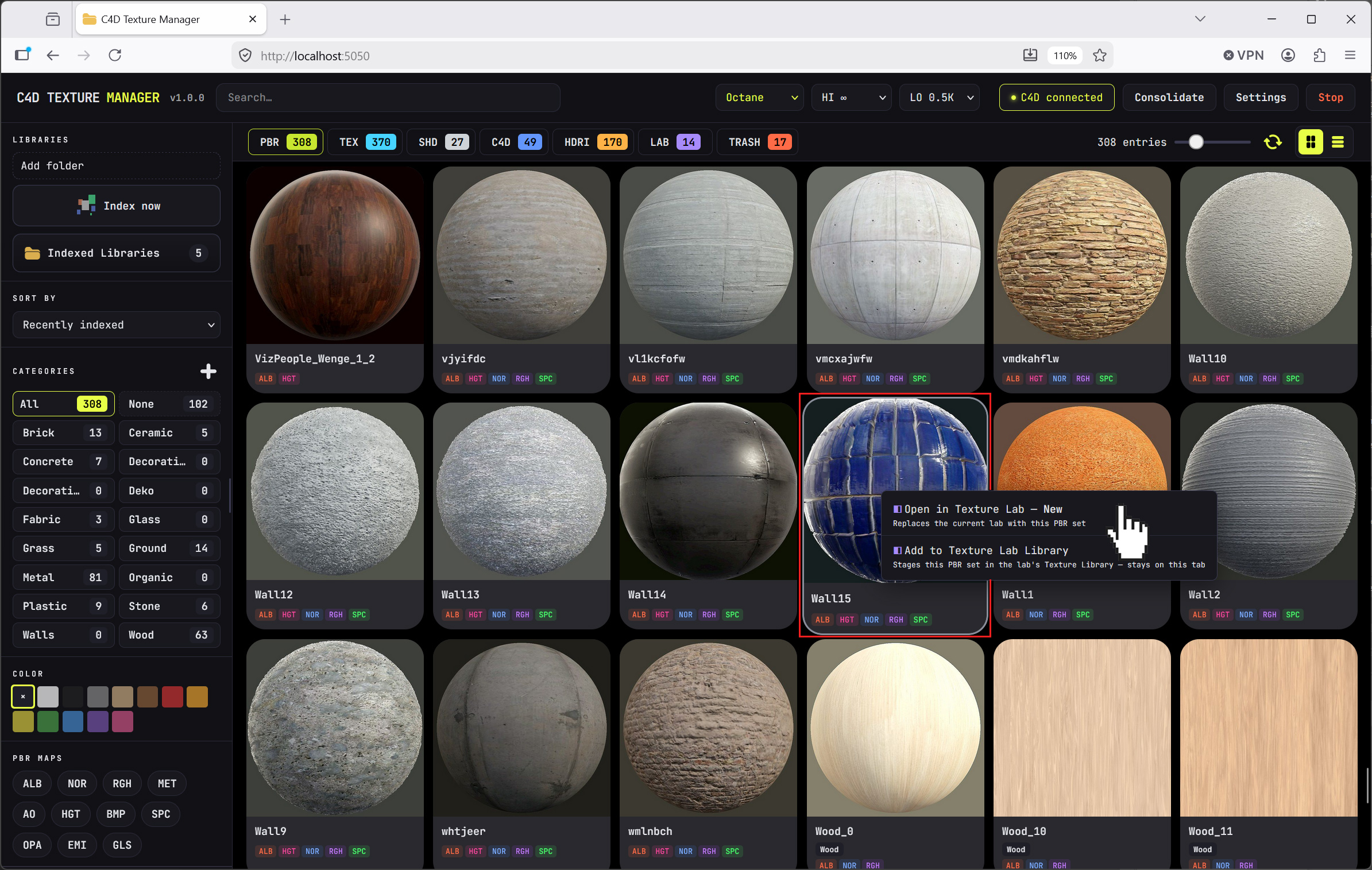Viewport: 1372px width, 870px height.
Task: Toggle the ALB map filter
Action: coord(32,784)
